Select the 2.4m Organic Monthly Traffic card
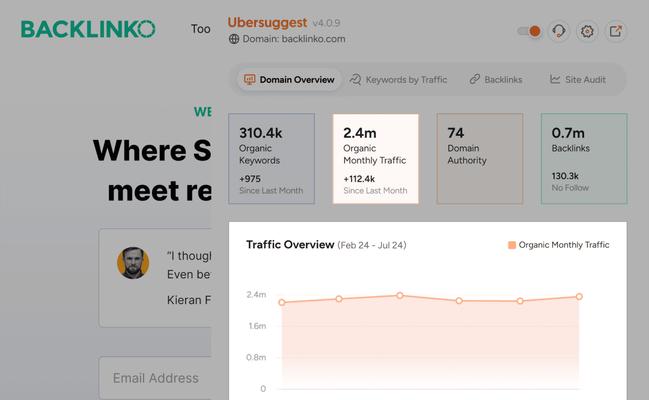Screen dimensions: 649x400 [376, 159]
